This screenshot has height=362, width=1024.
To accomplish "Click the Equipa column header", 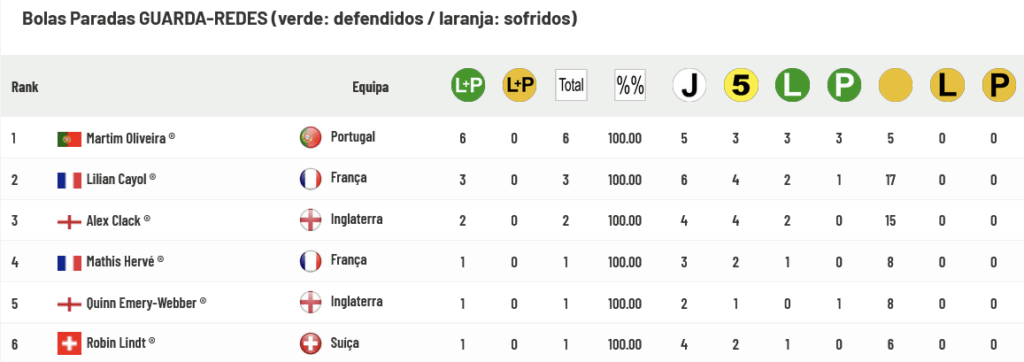I will coord(370,87).
